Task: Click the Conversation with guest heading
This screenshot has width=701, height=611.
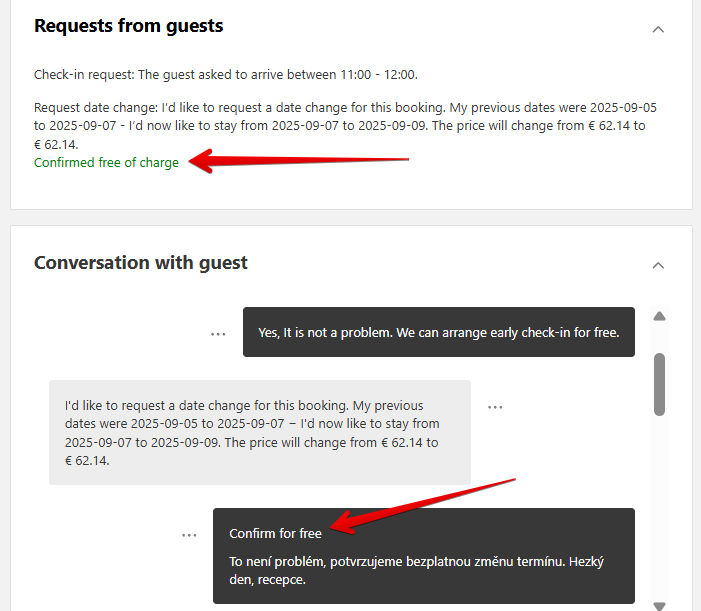Action: click(x=141, y=263)
